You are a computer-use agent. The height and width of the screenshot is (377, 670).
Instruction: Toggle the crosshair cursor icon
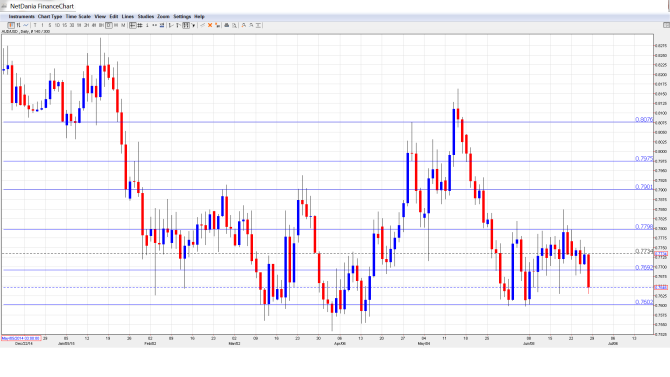tap(132, 26)
